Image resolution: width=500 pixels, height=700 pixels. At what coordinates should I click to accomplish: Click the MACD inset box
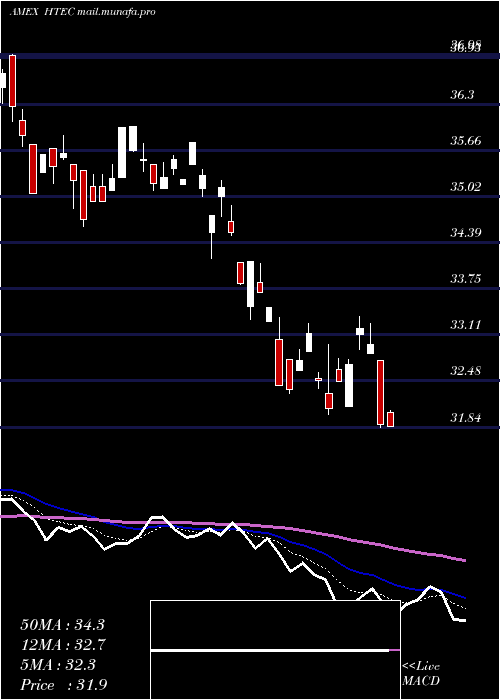click(x=275, y=650)
